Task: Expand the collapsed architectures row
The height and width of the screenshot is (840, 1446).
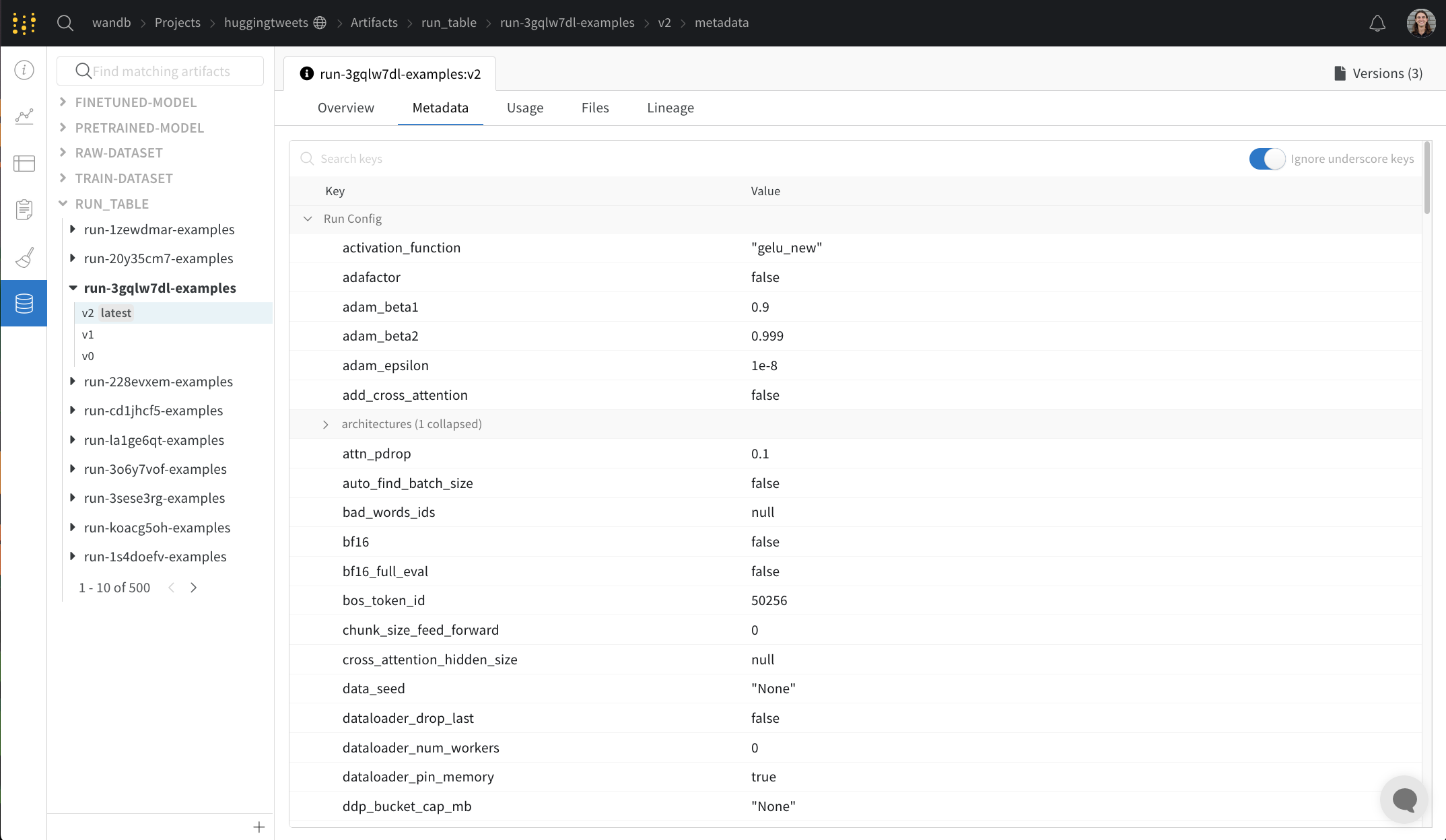Action: pos(326,424)
